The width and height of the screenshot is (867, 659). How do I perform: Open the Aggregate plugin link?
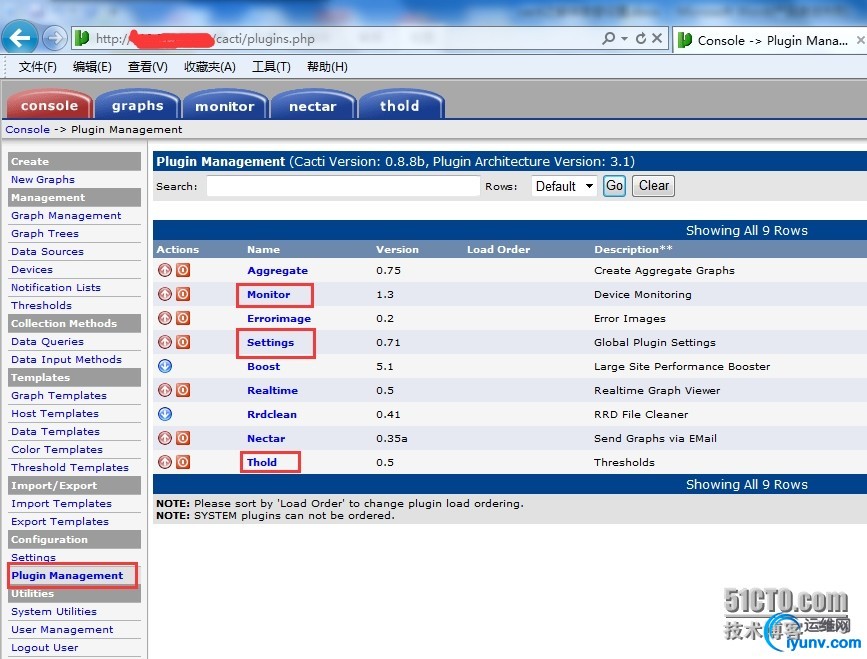point(278,270)
